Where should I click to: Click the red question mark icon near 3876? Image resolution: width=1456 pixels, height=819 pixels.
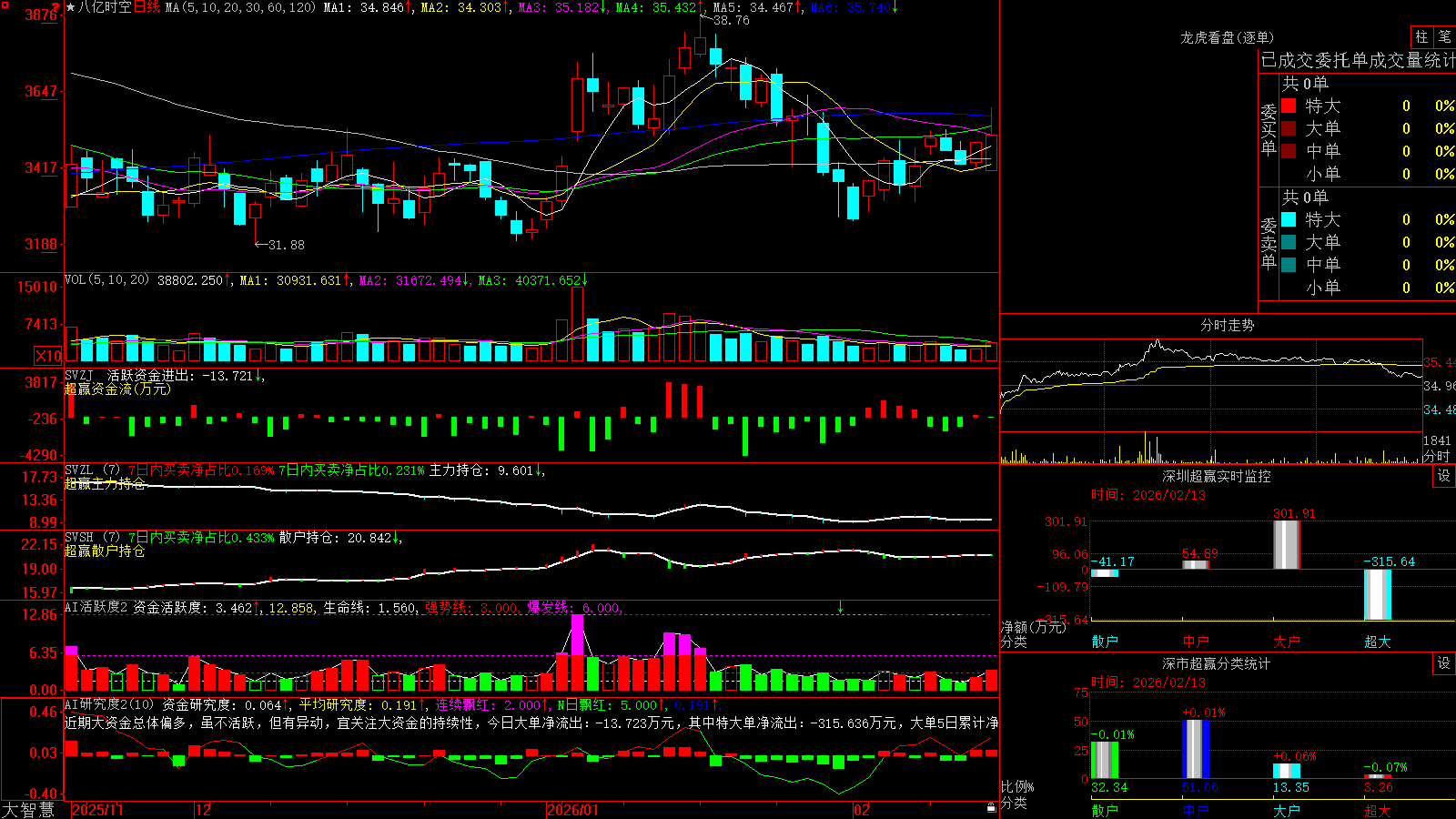pos(56,8)
